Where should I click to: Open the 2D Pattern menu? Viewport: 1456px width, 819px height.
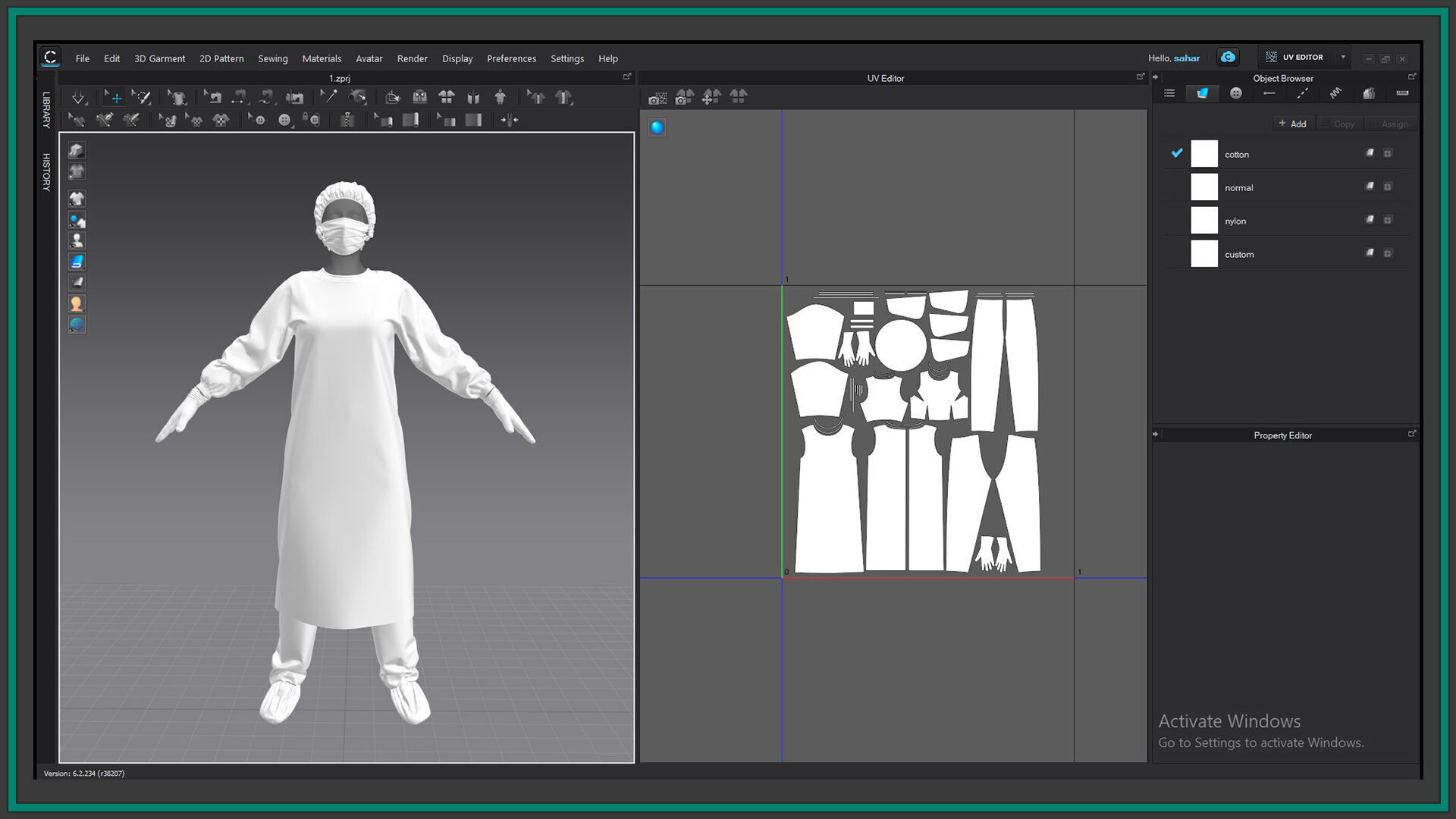tap(221, 58)
